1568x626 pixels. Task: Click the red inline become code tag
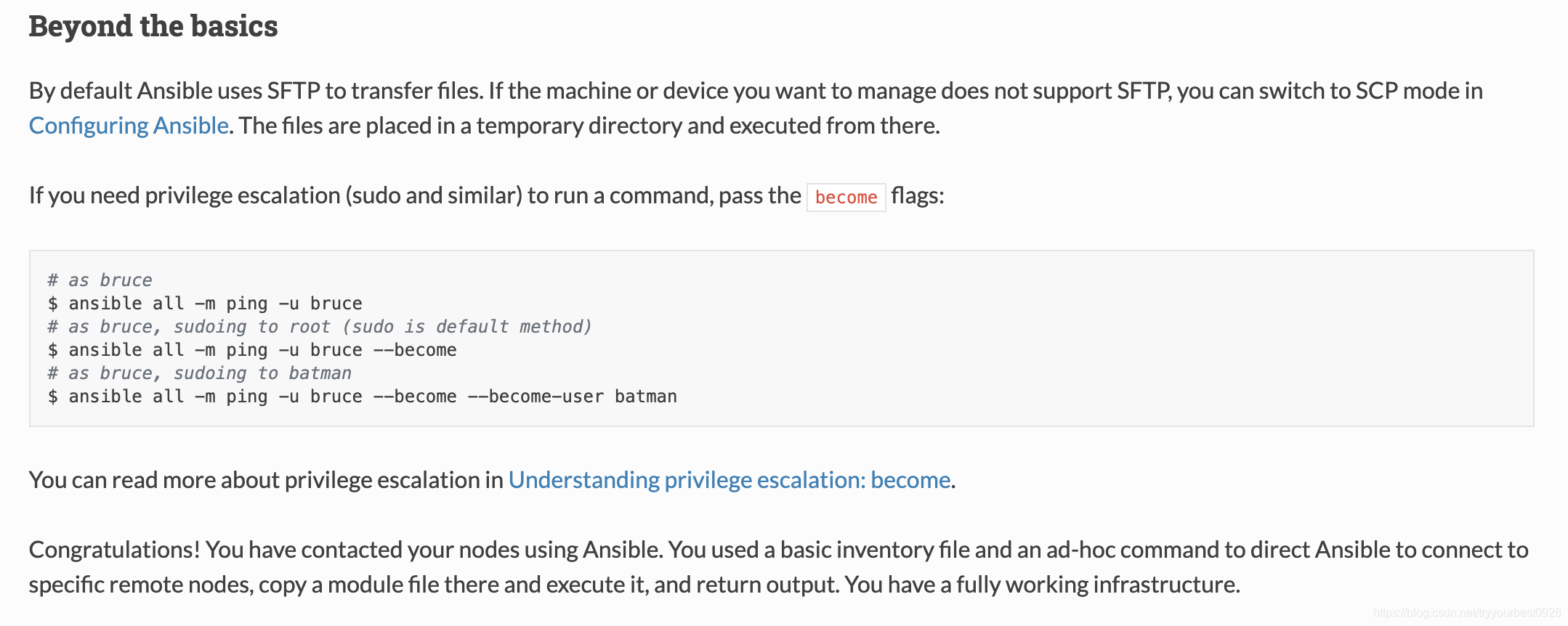(x=846, y=197)
